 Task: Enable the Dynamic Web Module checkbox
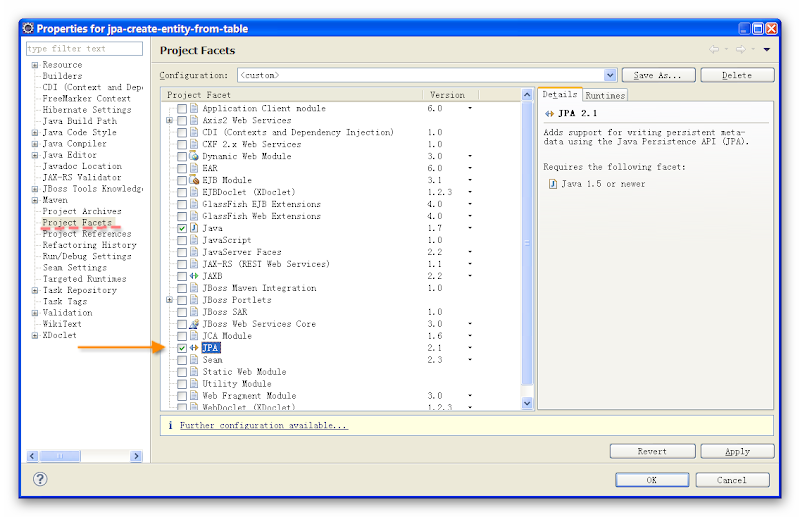[182, 156]
